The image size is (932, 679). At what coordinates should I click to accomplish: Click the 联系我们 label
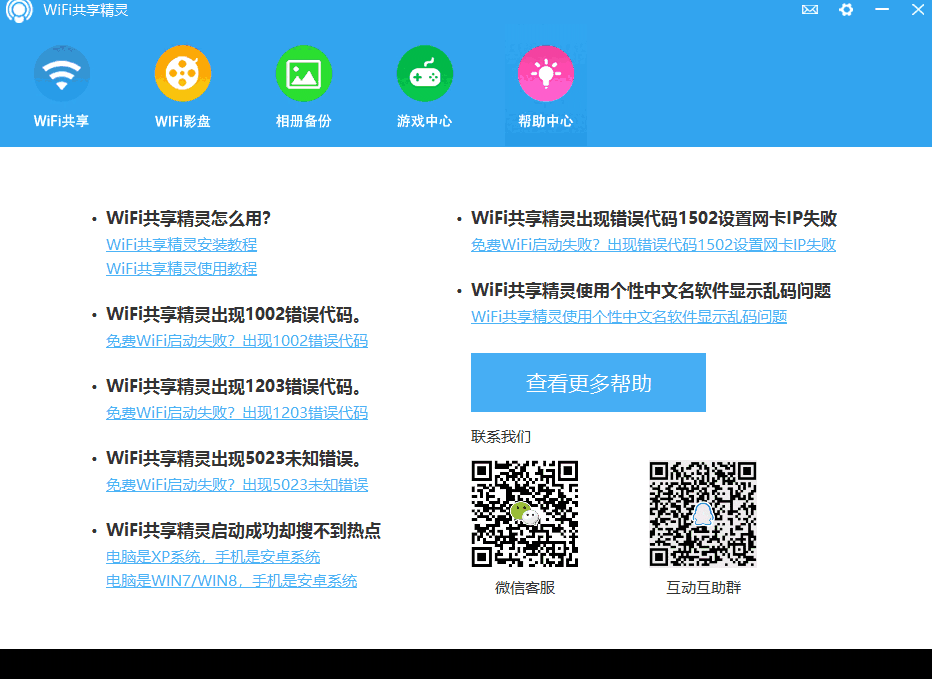click(x=500, y=436)
